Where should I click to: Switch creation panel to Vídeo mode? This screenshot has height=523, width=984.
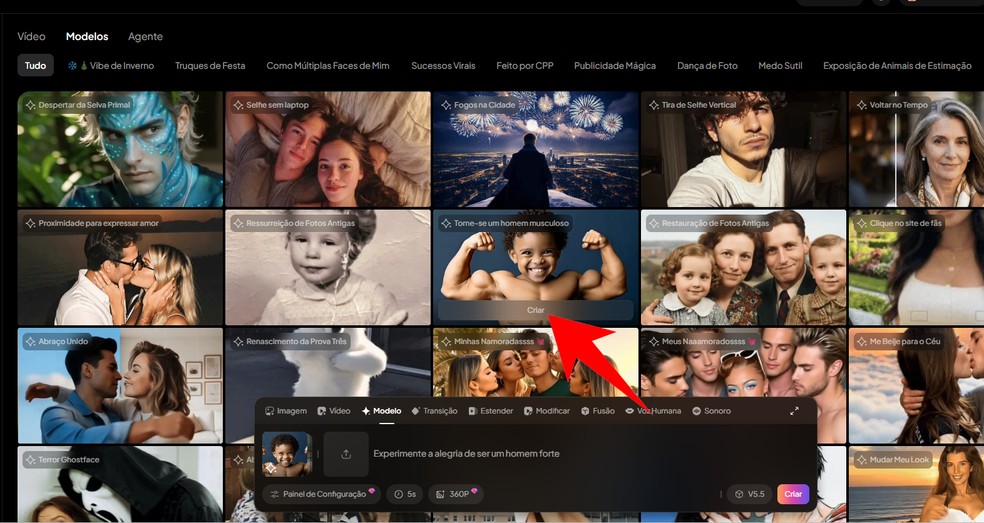334,411
